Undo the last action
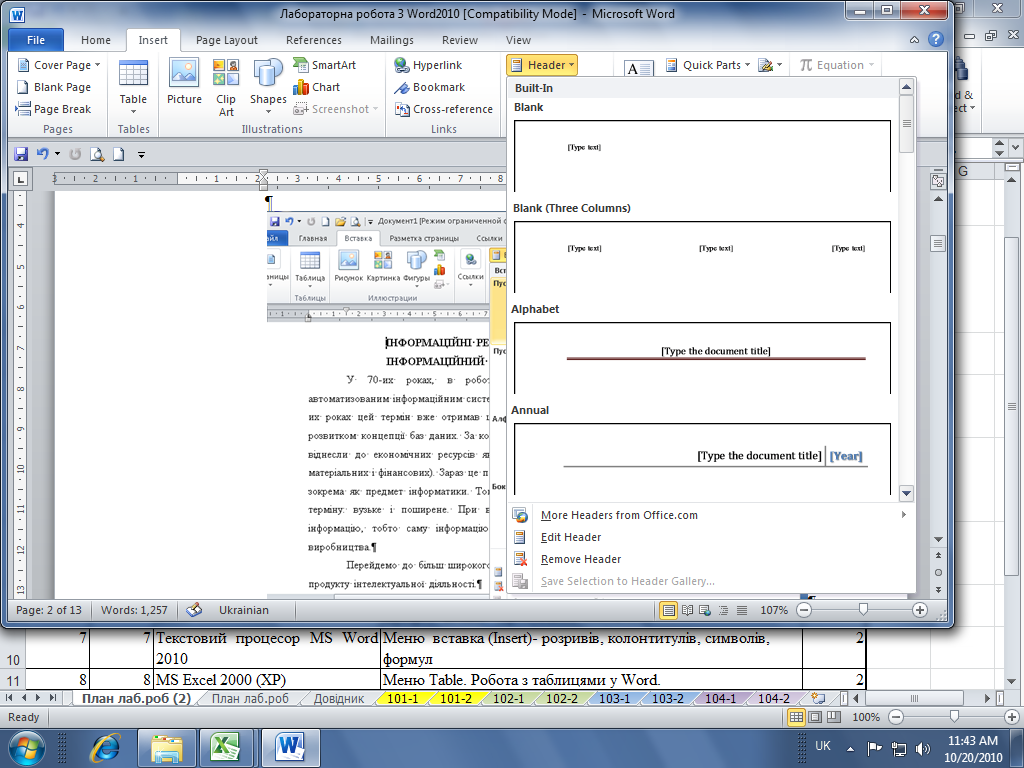Image resolution: width=1024 pixels, height=768 pixels. (x=42, y=154)
